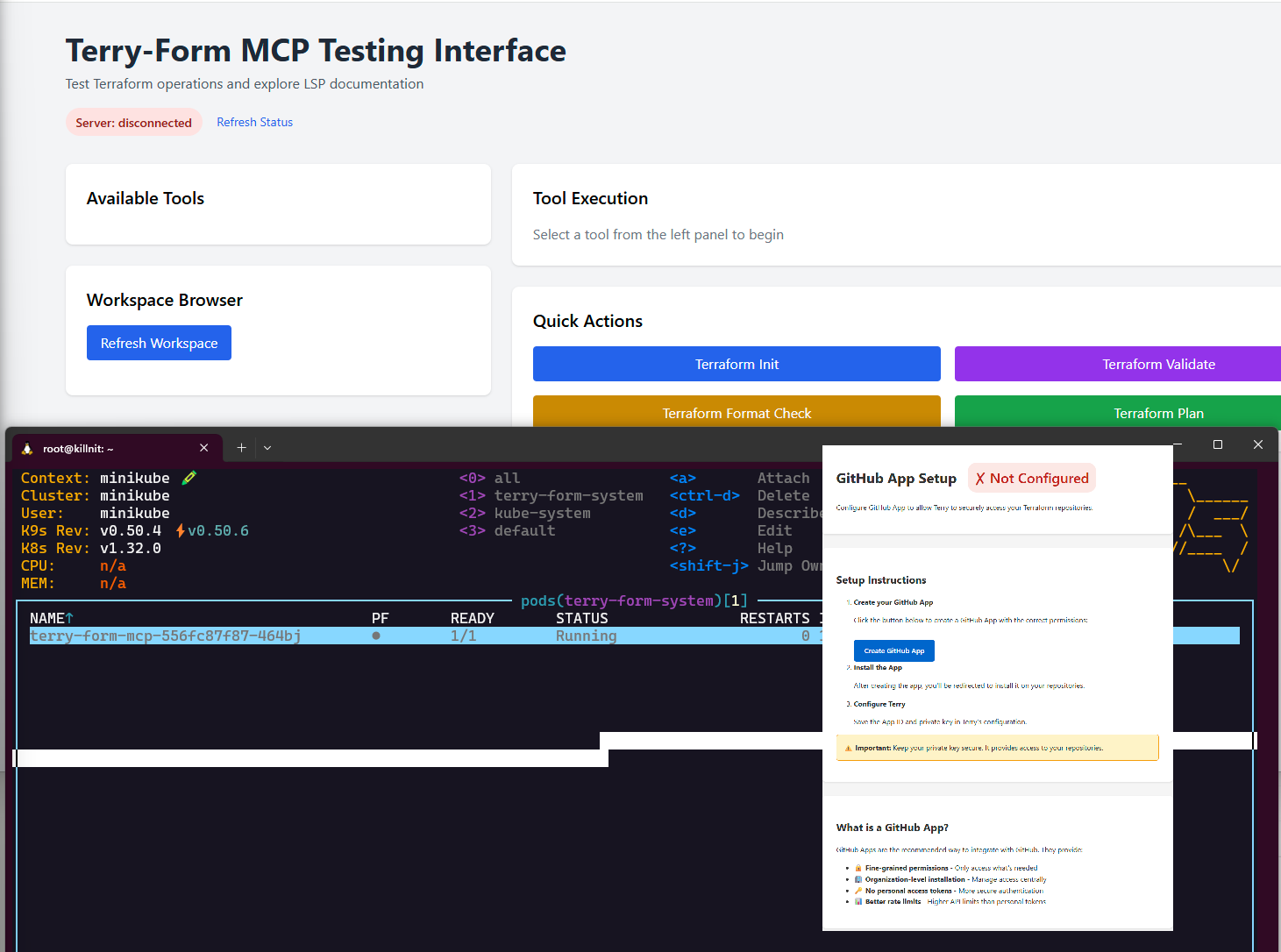Click the green pencil icon beside Context minikube

[x=189, y=478]
